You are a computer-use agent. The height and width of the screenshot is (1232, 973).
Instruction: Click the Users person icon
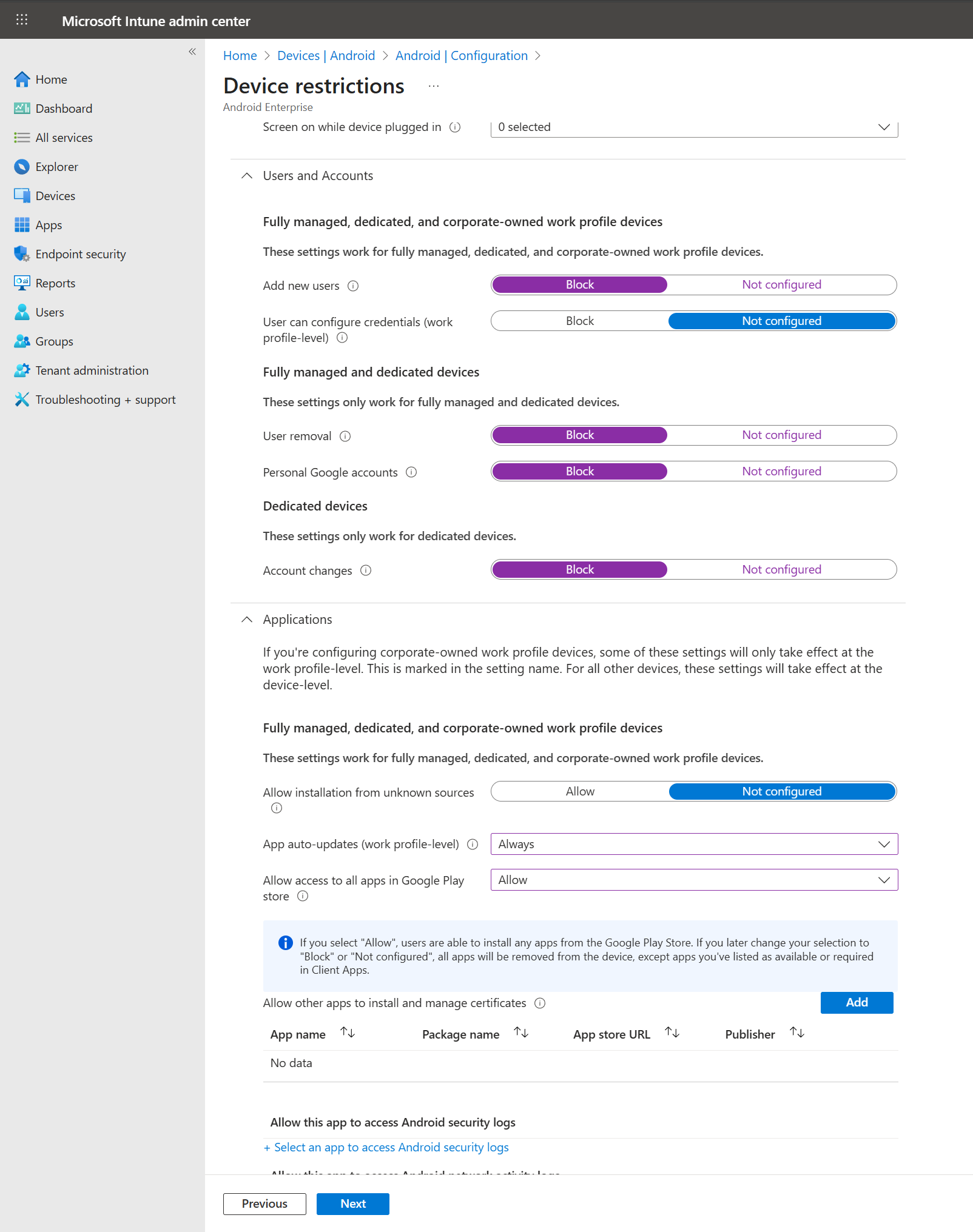[x=22, y=312]
